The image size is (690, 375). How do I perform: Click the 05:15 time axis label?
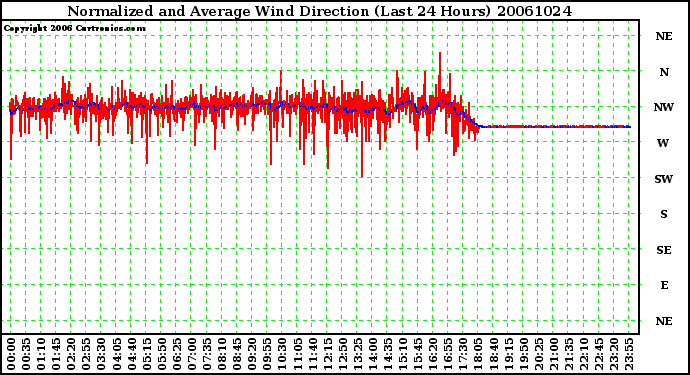[147, 354]
